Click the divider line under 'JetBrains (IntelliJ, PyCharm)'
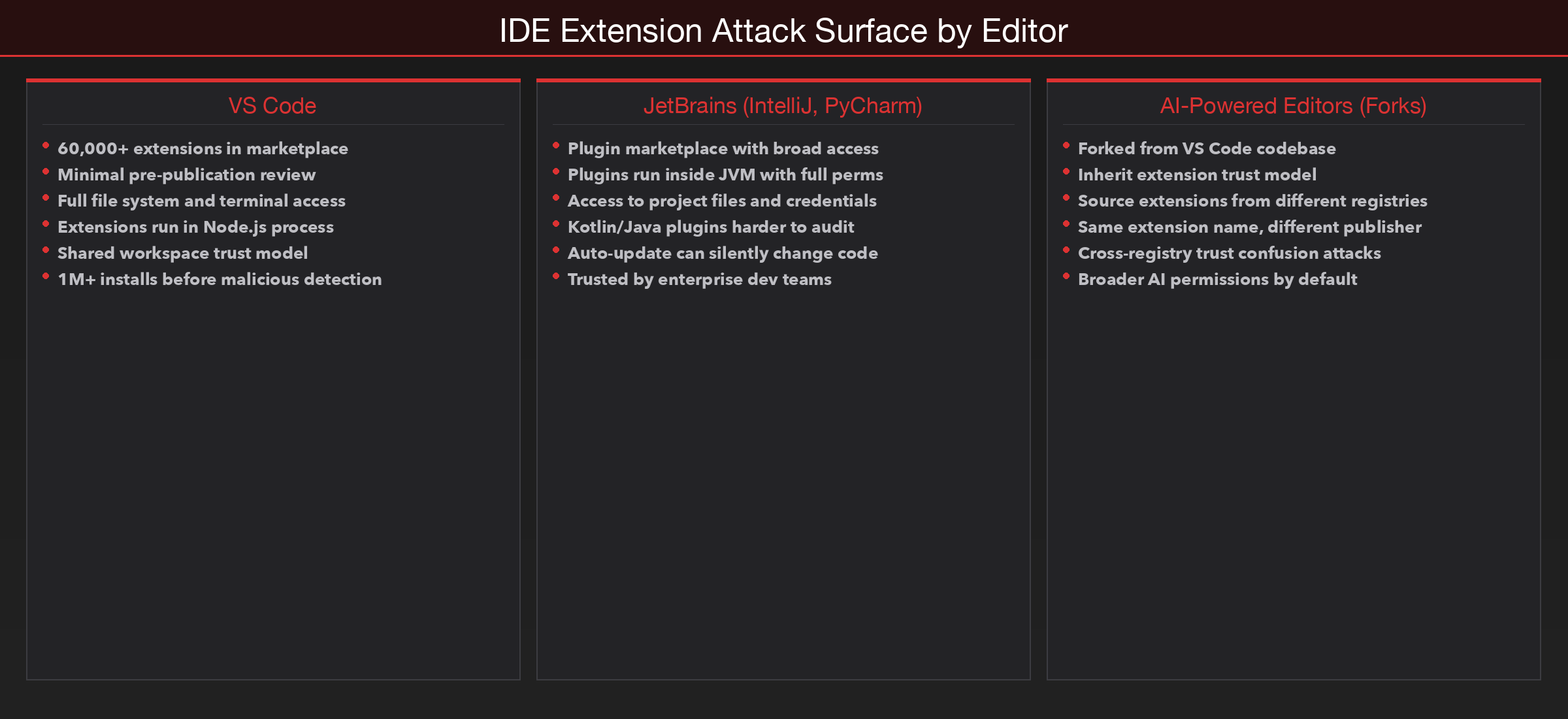Viewport: 1568px width, 719px height. click(783, 125)
